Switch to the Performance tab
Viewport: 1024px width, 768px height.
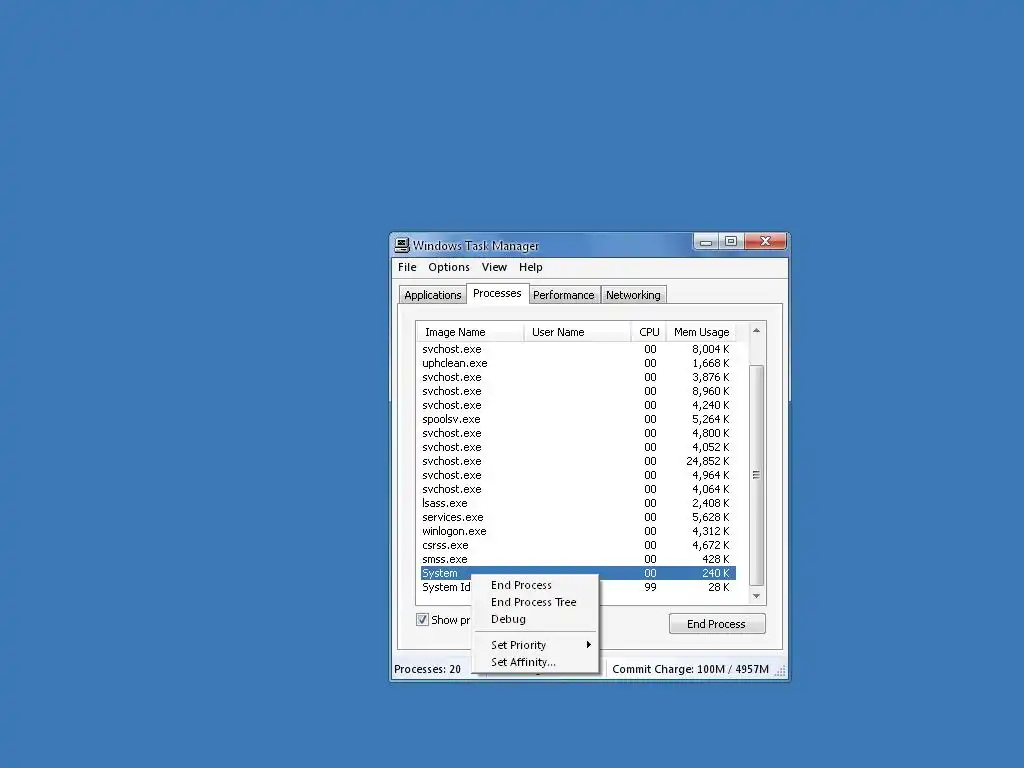(x=564, y=295)
